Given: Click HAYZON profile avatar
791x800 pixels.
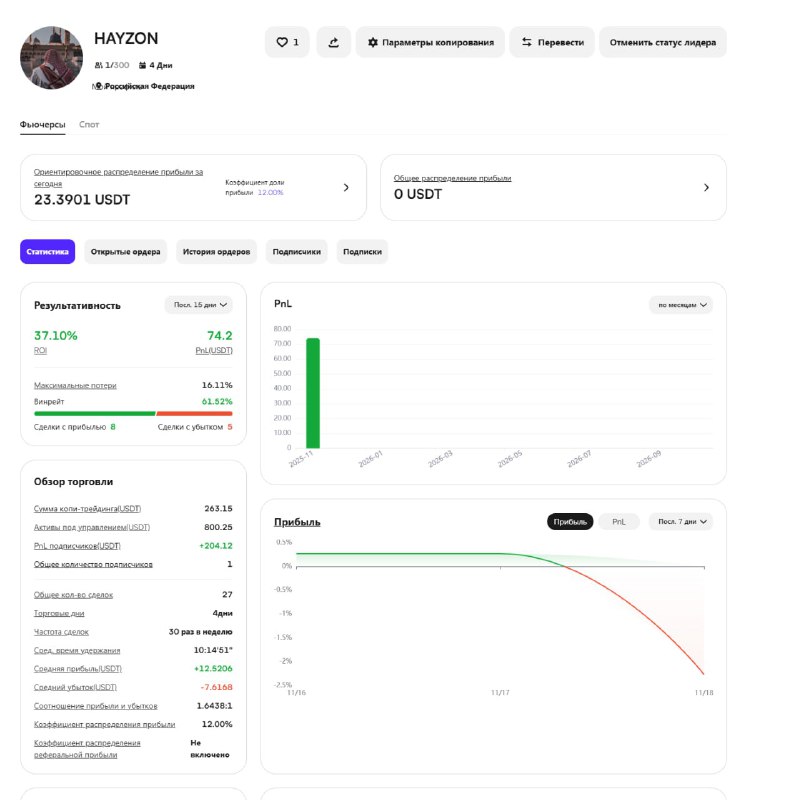Looking at the screenshot, I should click(51, 57).
